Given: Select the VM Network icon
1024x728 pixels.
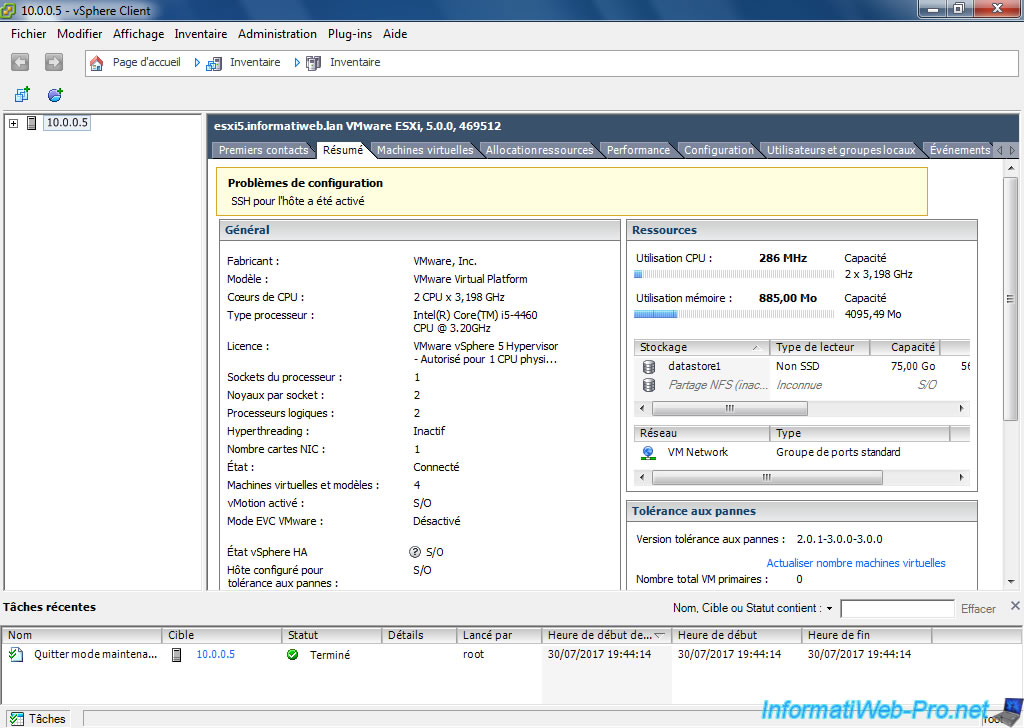Looking at the screenshot, I should coord(649,452).
